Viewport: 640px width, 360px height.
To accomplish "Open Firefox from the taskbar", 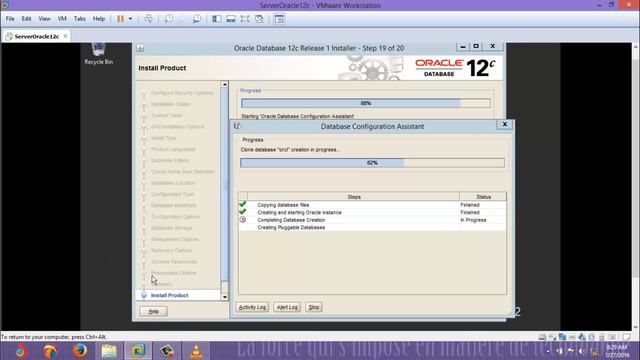I will point(80,351).
